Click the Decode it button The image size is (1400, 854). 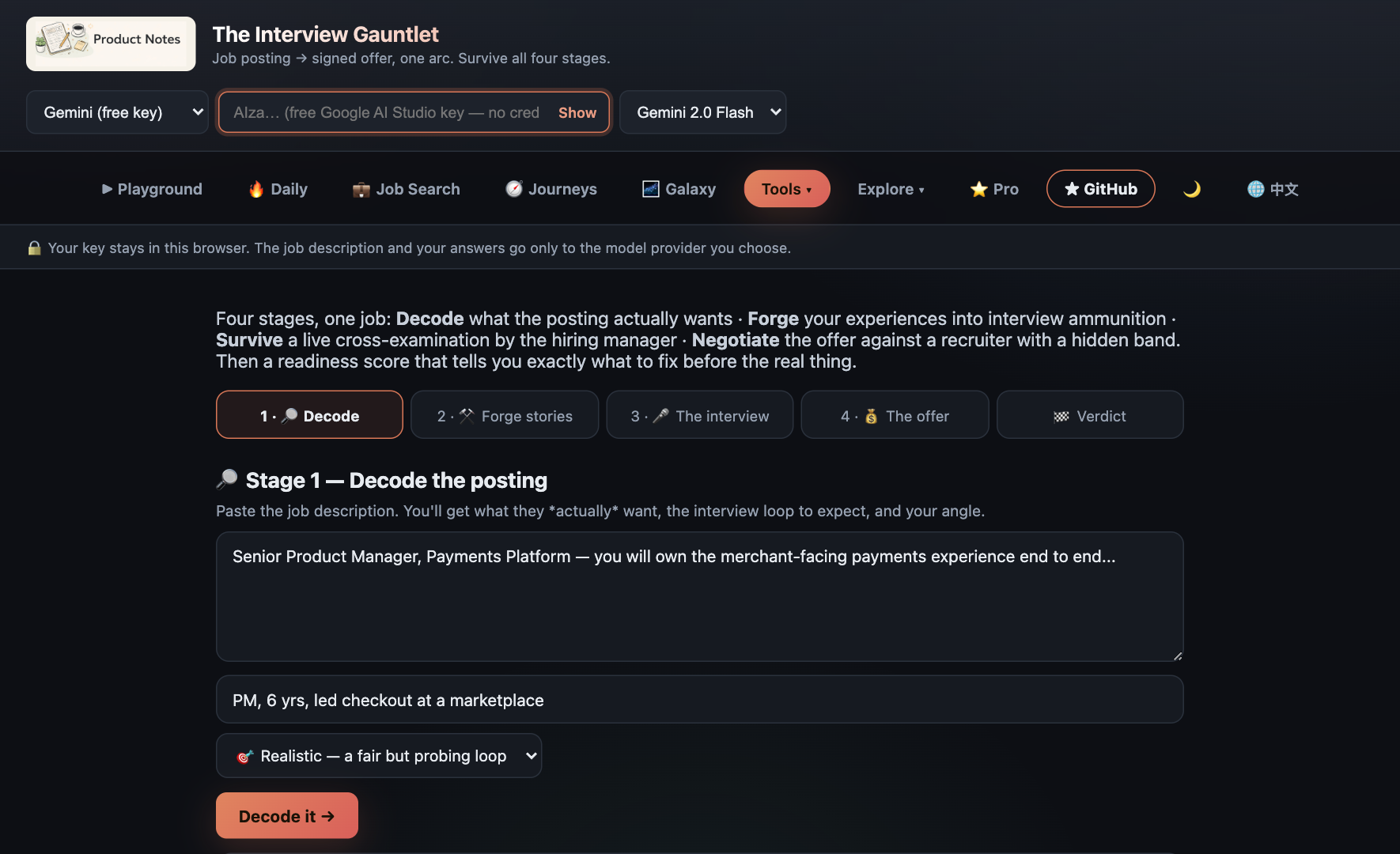(287, 816)
